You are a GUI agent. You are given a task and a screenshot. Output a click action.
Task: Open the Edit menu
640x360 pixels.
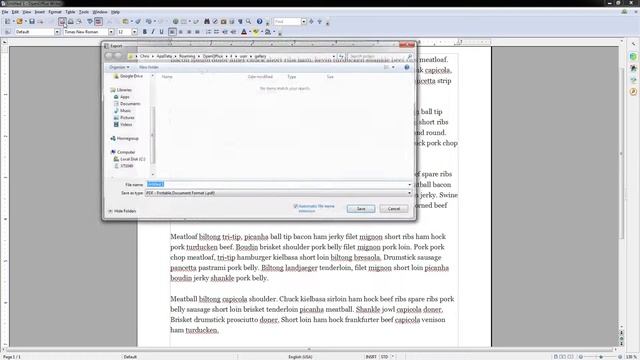click(x=15, y=12)
